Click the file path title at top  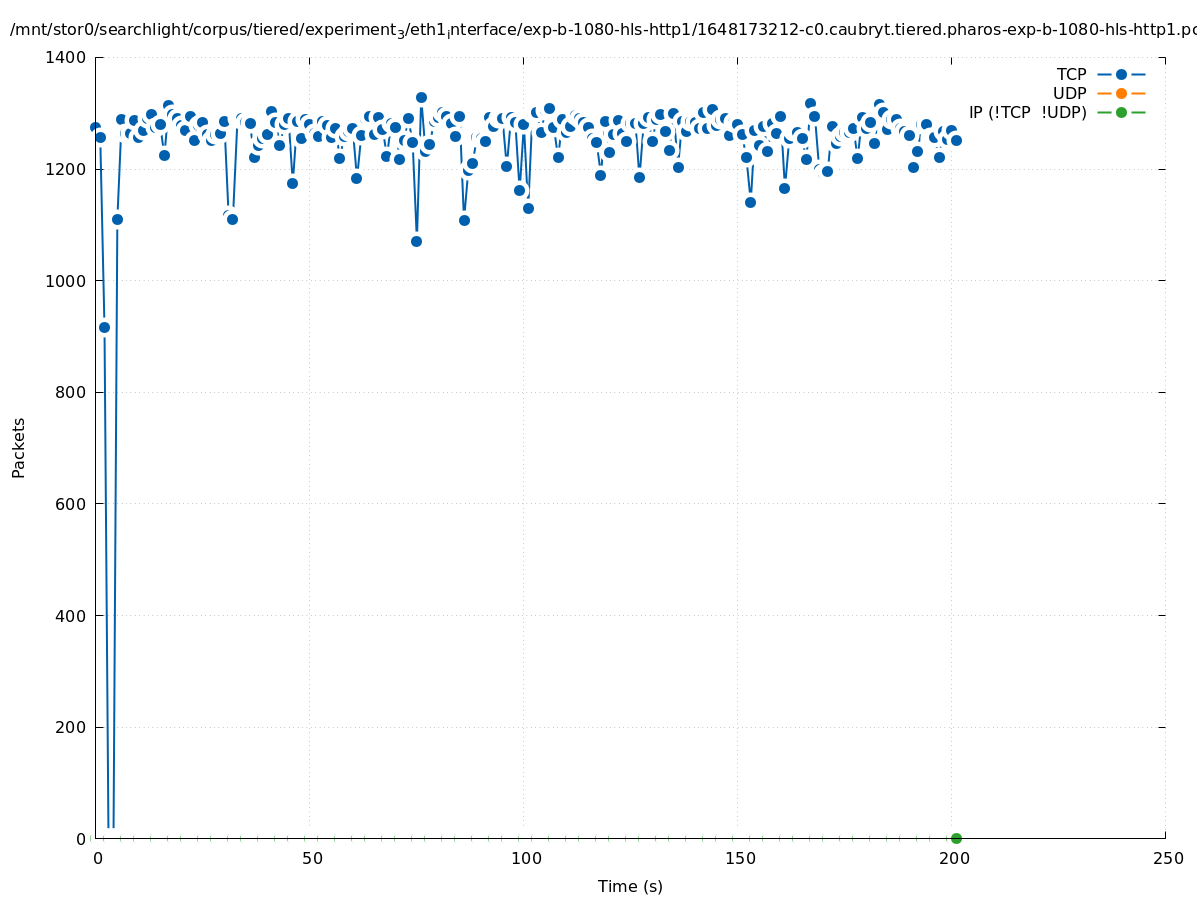[x=600, y=30]
